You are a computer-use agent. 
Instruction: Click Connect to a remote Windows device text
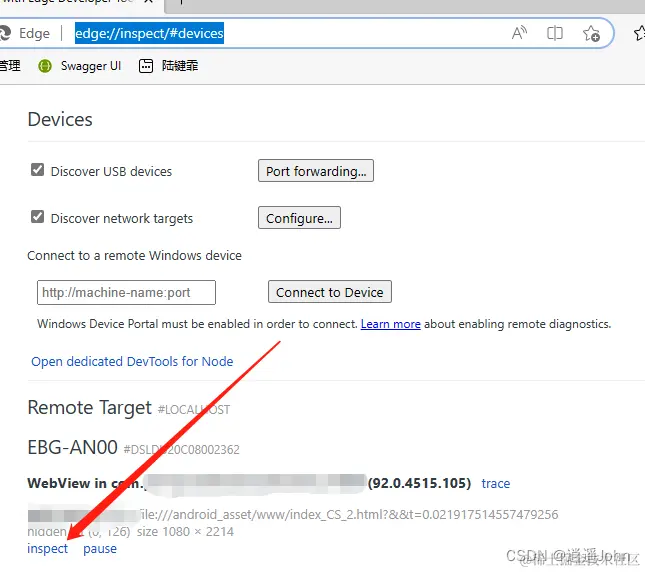point(135,255)
